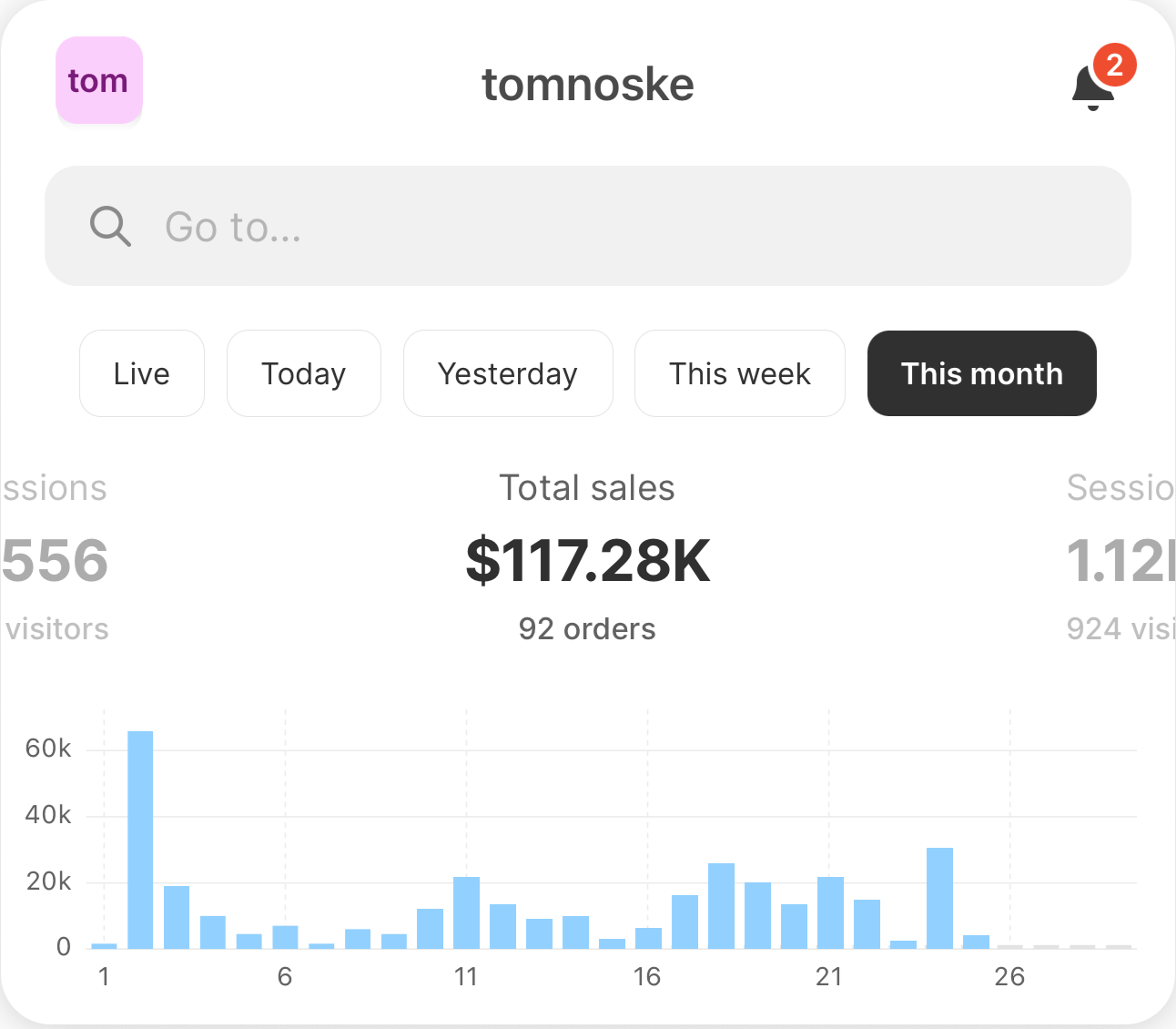This screenshot has height=1029, width=1176.
Task: Open the notifications bell icon
Action: click(x=1091, y=89)
